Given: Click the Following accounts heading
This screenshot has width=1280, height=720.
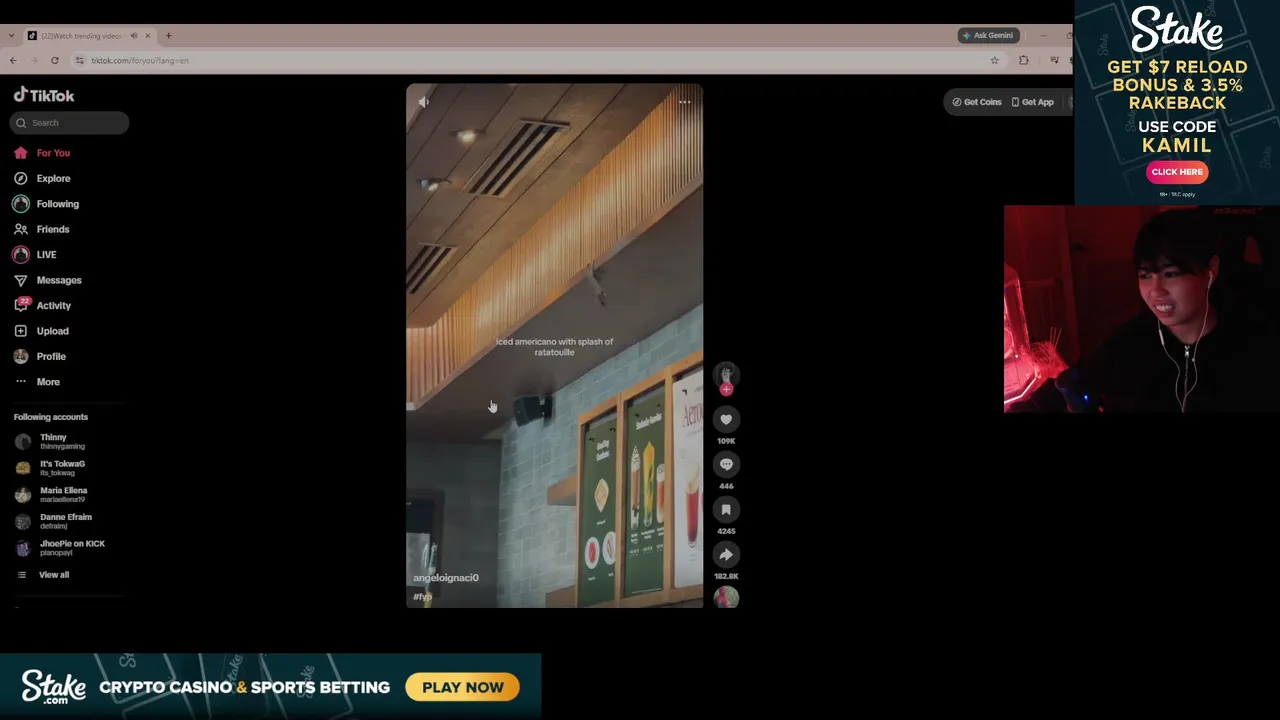Looking at the screenshot, I should pyautogui.click(x=51, y=417).
